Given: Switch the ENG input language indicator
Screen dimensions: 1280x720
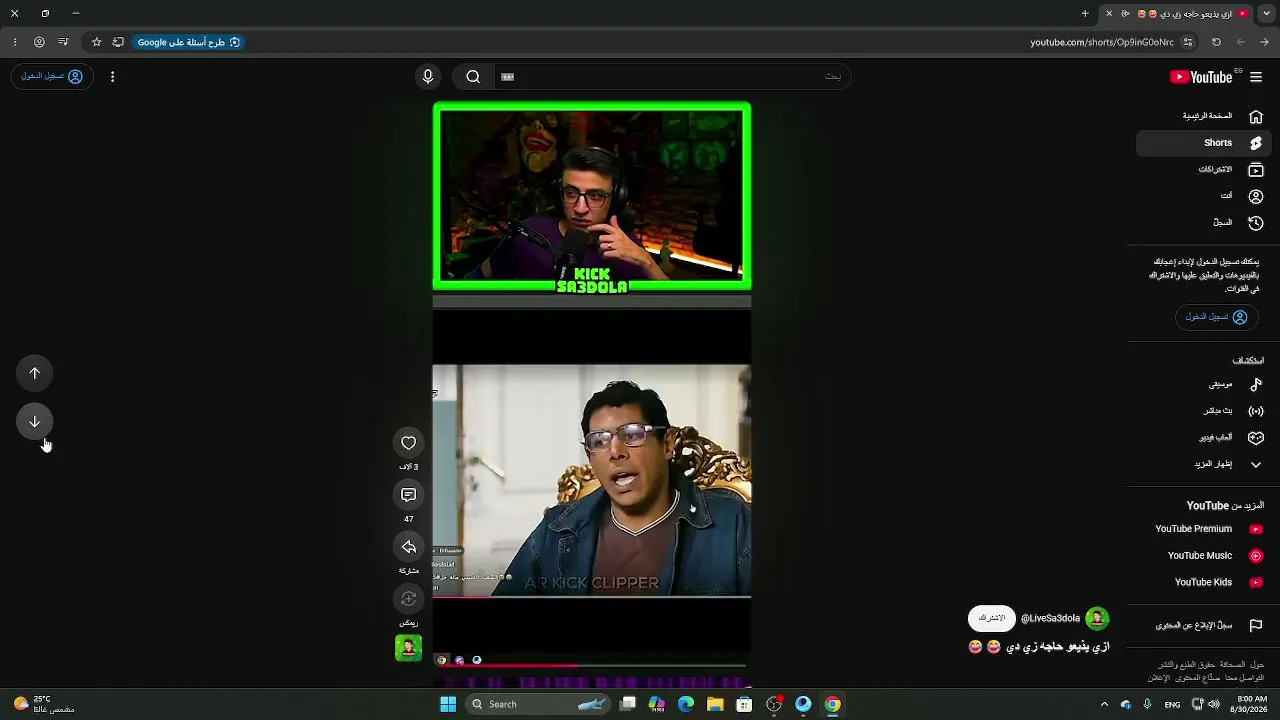Looking at the screenshot, I should click(x=1172, y=704).
